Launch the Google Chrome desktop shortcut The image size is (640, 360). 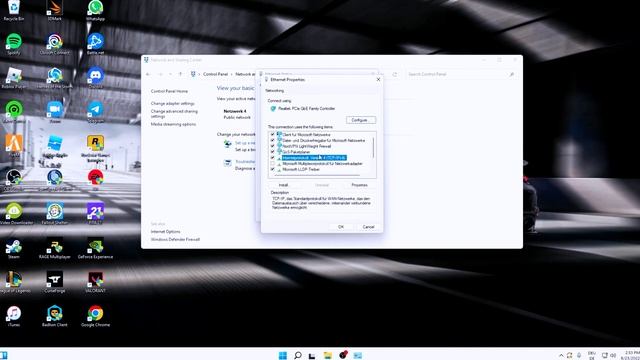tap(95, 316)
